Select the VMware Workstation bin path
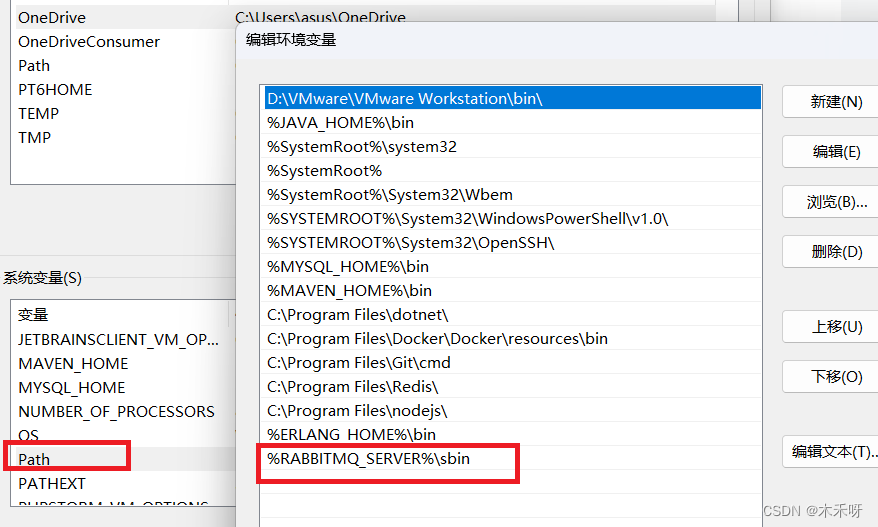Image resolution: width=878 pixels, height=527 pixels. coord(404,98)
